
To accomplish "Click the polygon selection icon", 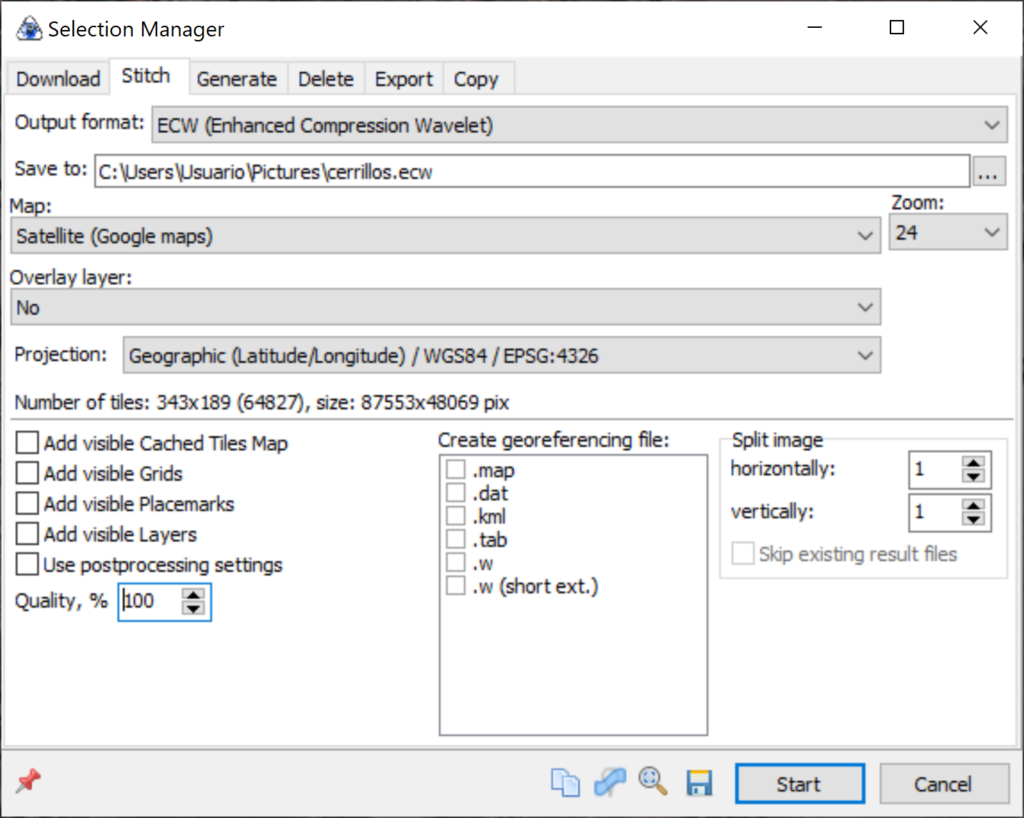I will coord(609,782).
